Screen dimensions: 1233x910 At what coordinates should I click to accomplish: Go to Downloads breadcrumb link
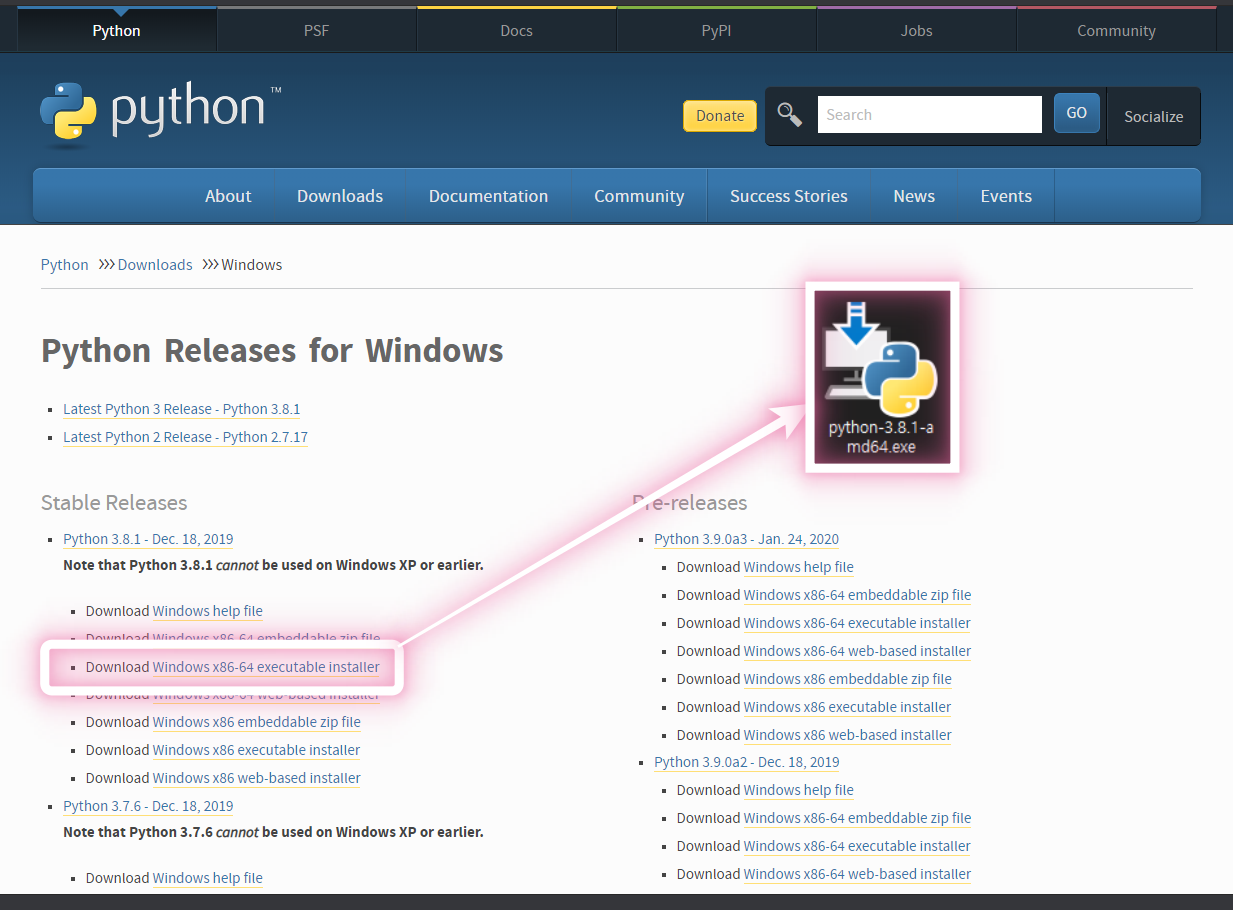pyautogui.click(x=155, y=265)
